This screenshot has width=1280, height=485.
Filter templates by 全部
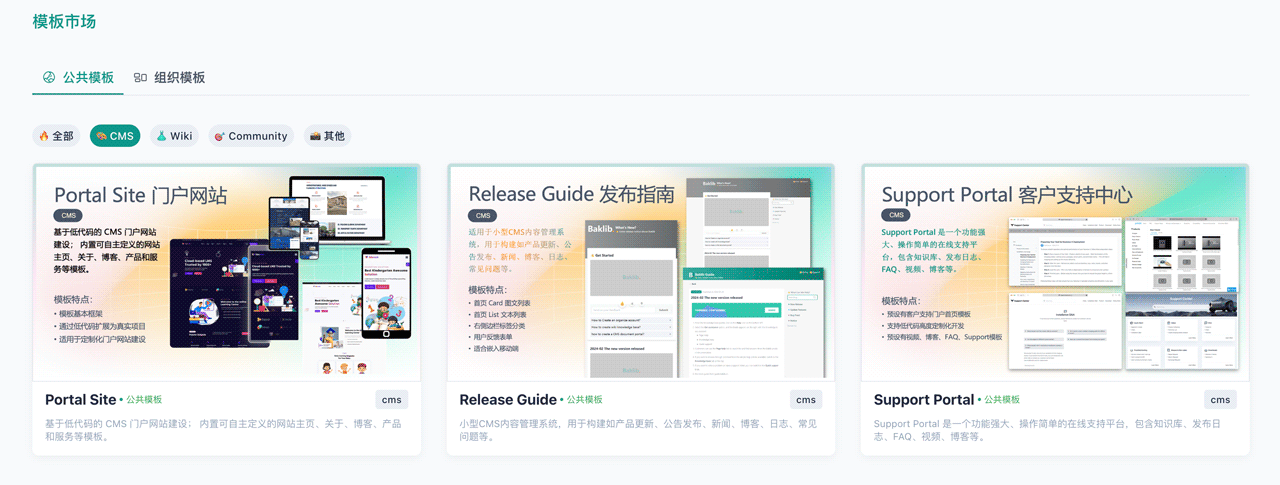(57, 136)
